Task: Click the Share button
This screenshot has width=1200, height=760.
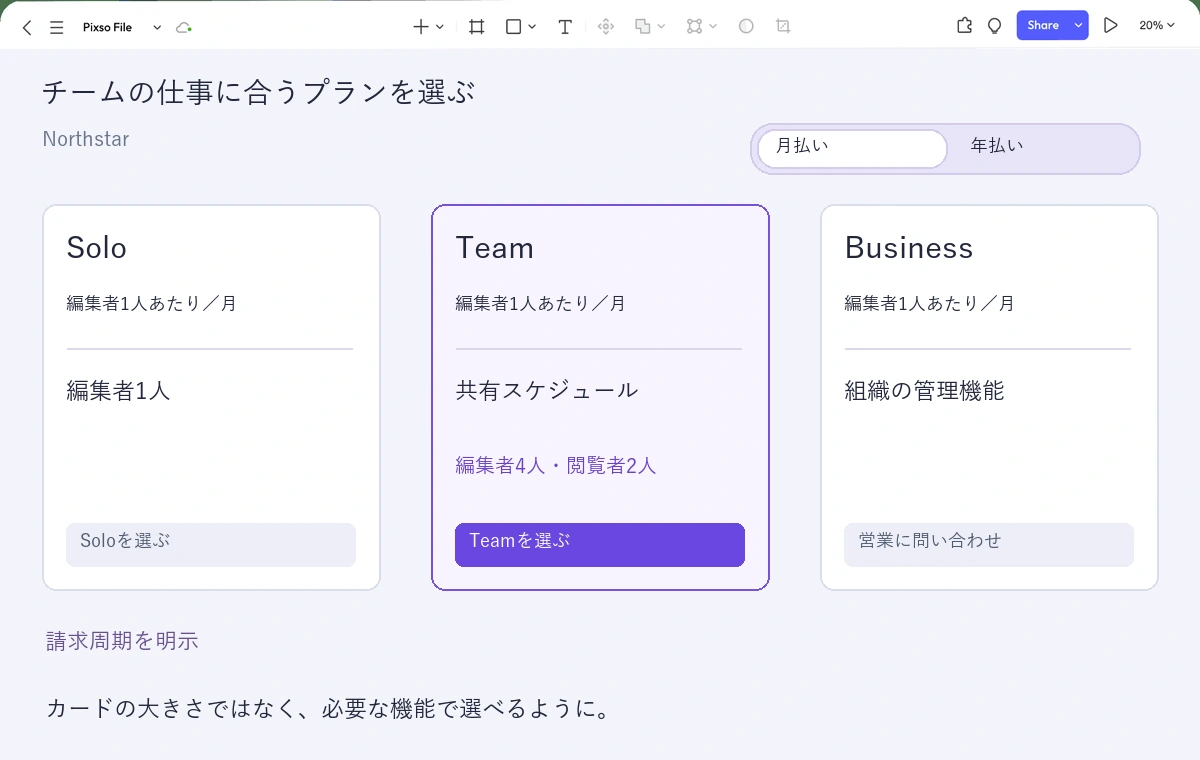Action: pos(1043,26)
